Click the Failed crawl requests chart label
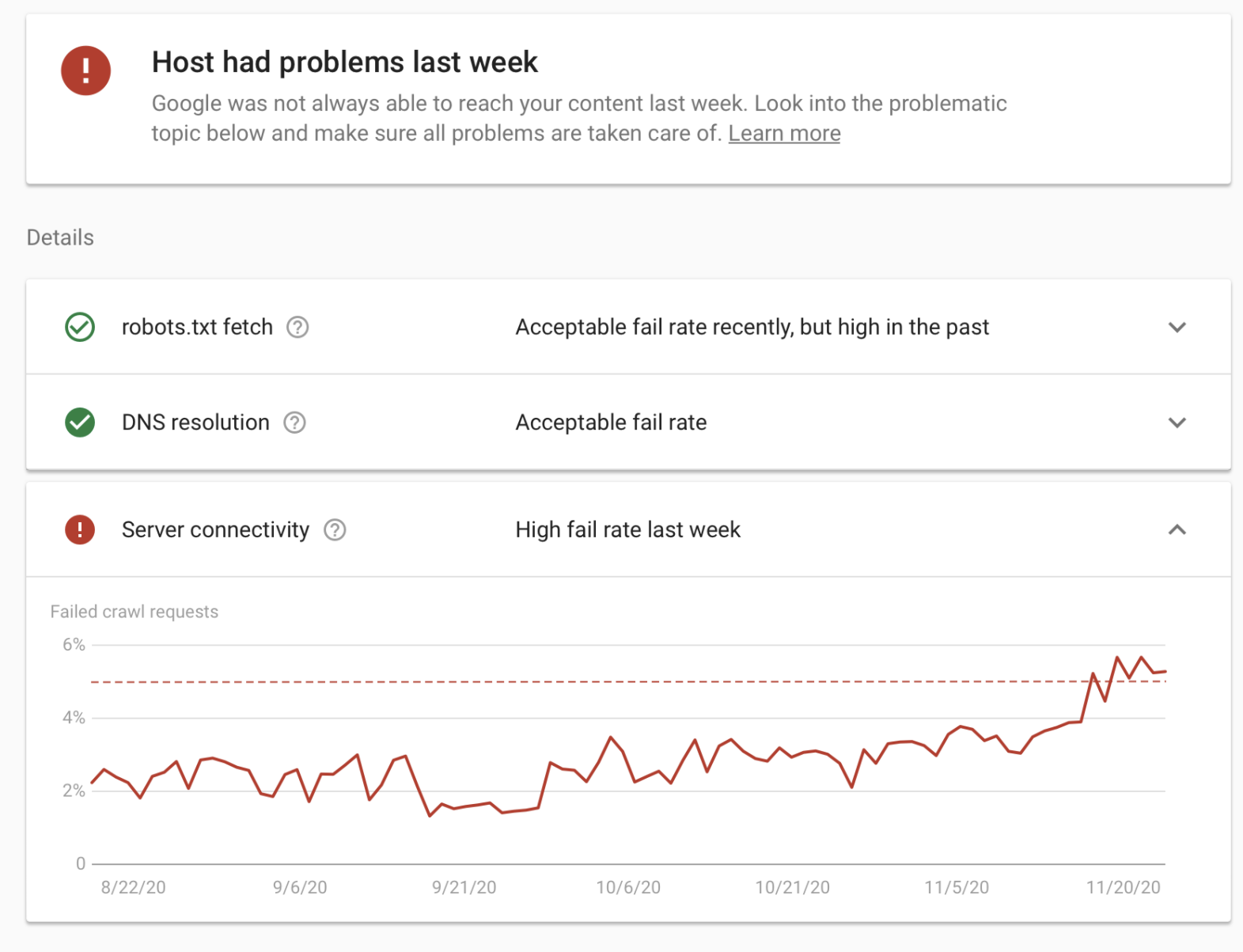This screenshot has height=952, width=1243. [135, 611]
